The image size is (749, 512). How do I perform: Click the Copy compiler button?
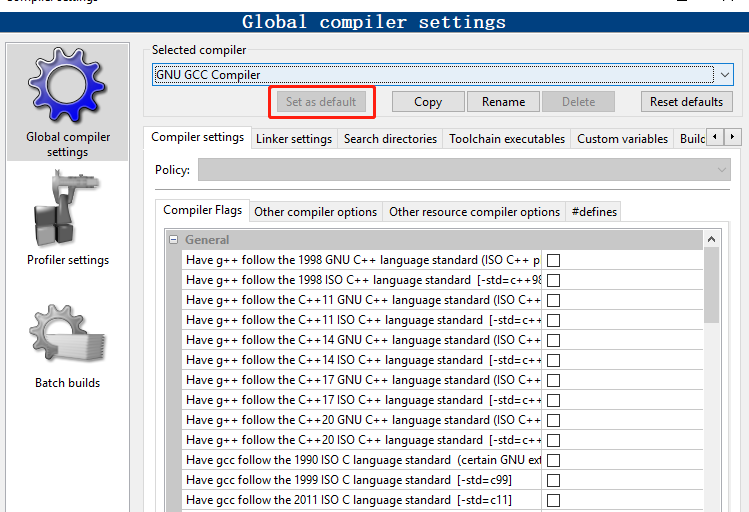[x=428, y=102]
